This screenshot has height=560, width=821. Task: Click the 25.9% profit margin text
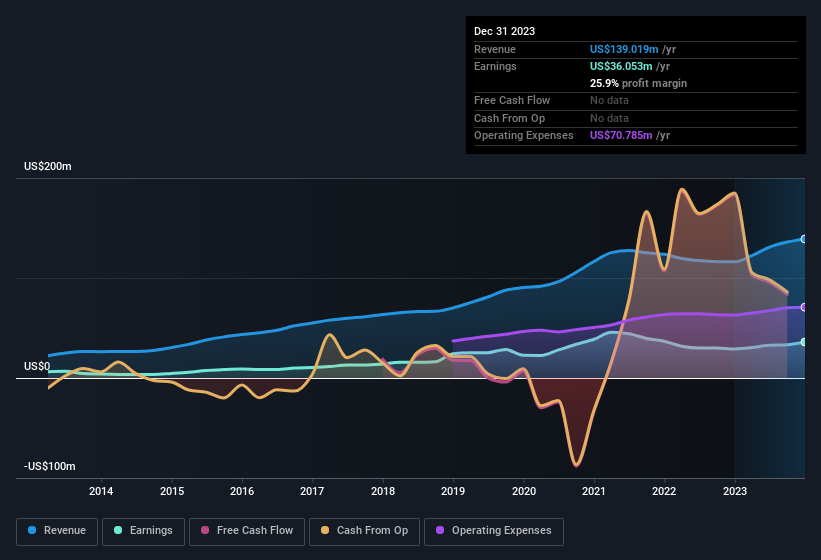click(x=638, y=83)
